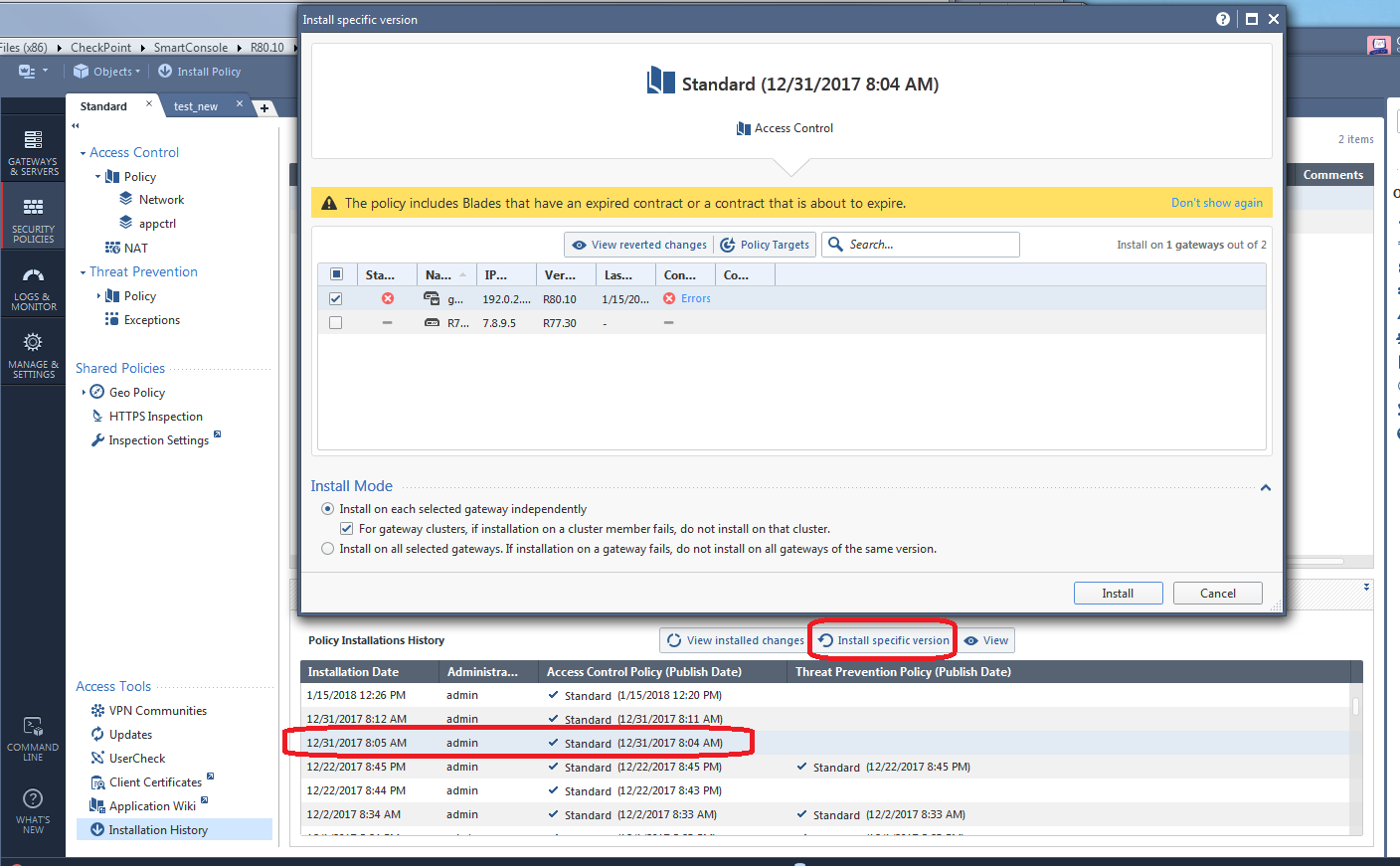Click the Exceptions icon under Threat Prevention
Viewport: 1400px width, 866px height.
tap(112, 319)
